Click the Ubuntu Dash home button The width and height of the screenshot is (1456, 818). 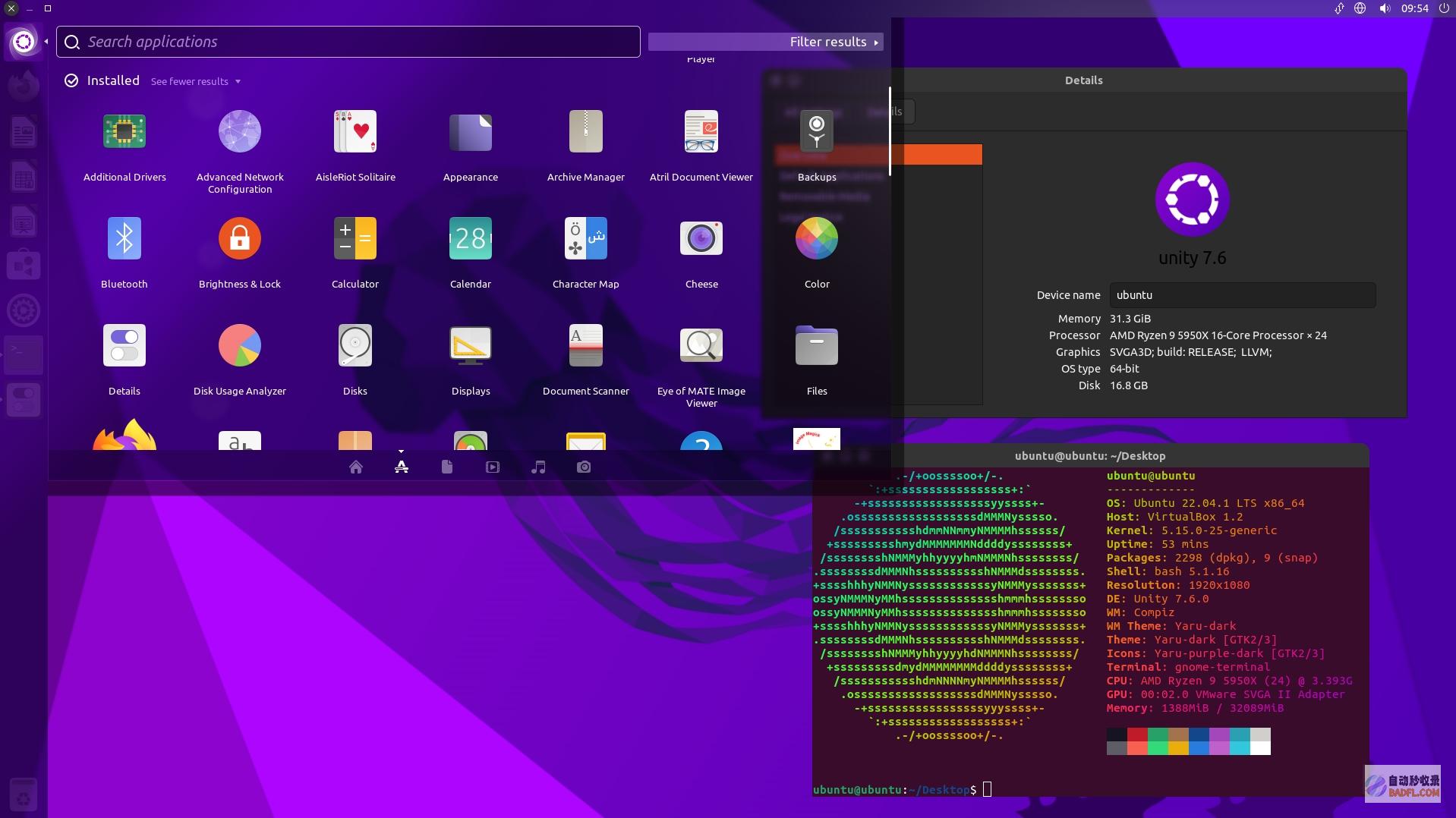pos(24,42)
